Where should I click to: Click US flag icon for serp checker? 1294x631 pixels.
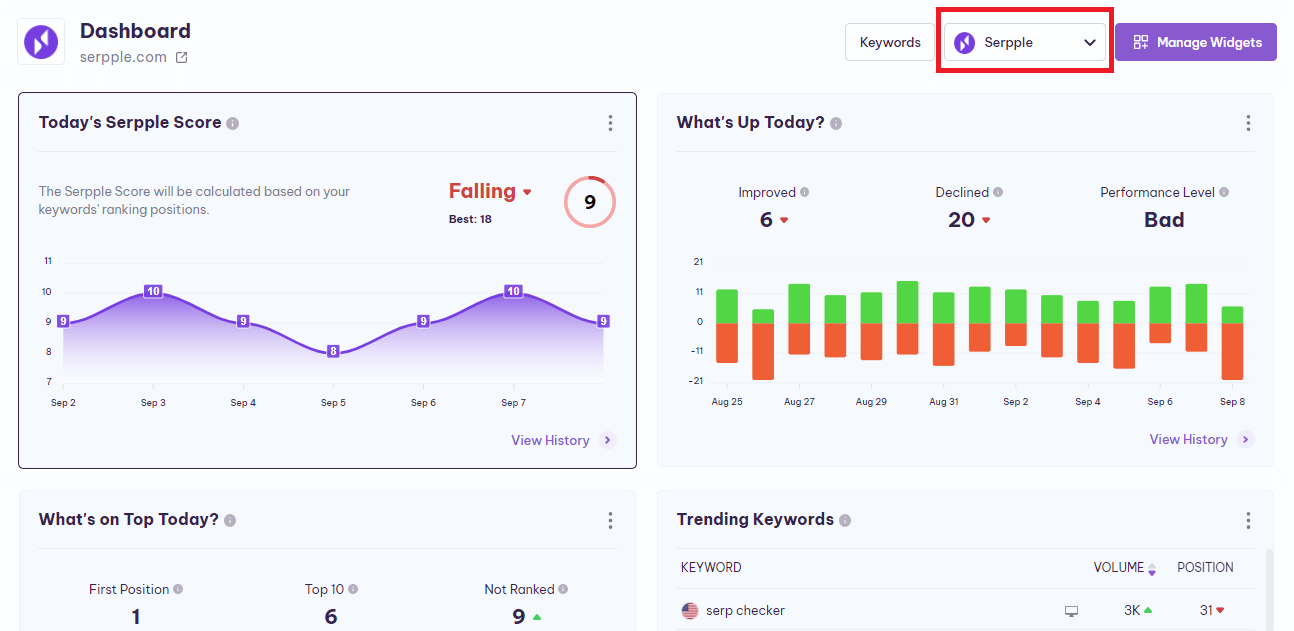(x=690, y=611)
